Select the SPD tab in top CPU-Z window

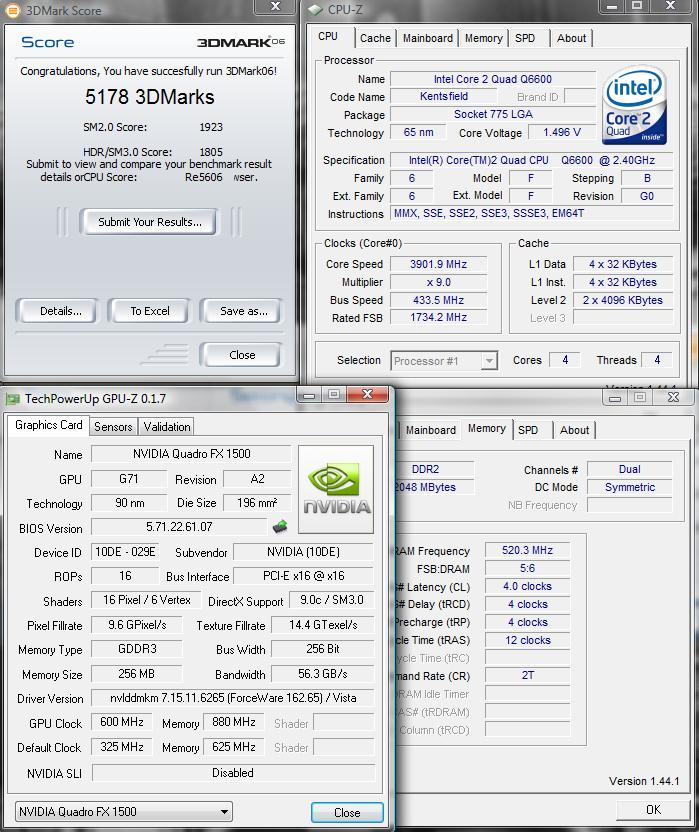pyautogui.click(x=525, y=38)
